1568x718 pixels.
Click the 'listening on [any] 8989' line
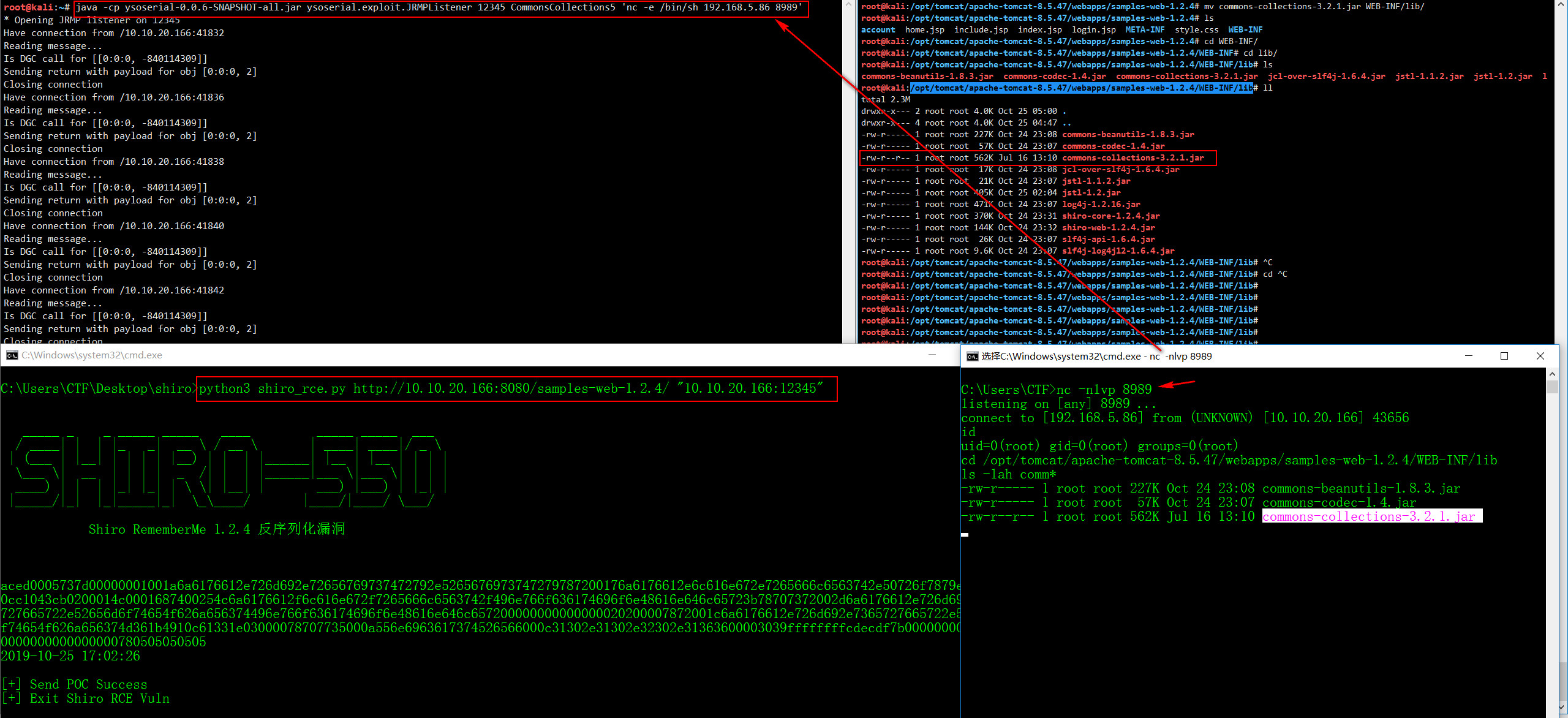tap(1059, 404)
